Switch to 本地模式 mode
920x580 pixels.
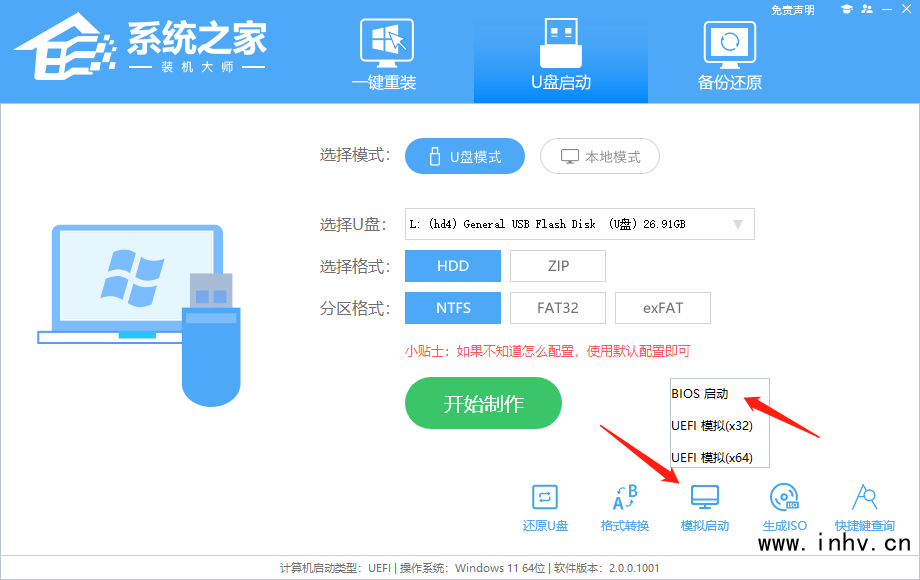click(x=600, y=156)
